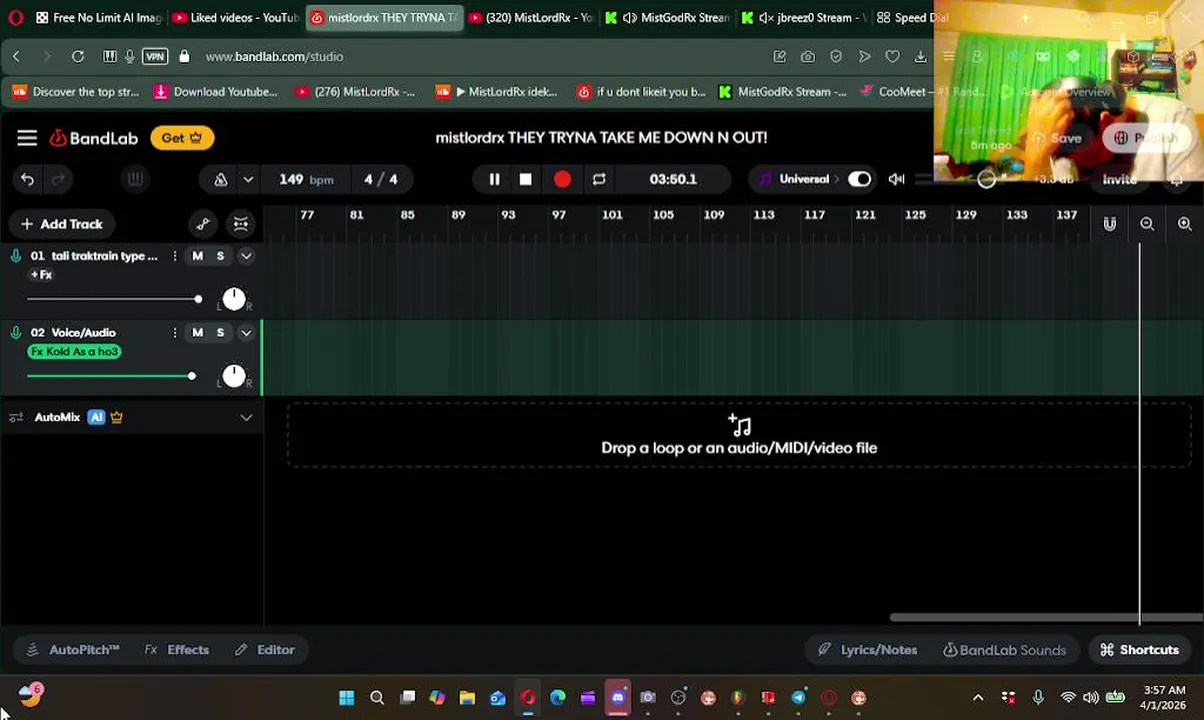Viewport: 1204px width, 720px height.
Task: Change the 4 / 4 time signature
Action: point(380,180)
